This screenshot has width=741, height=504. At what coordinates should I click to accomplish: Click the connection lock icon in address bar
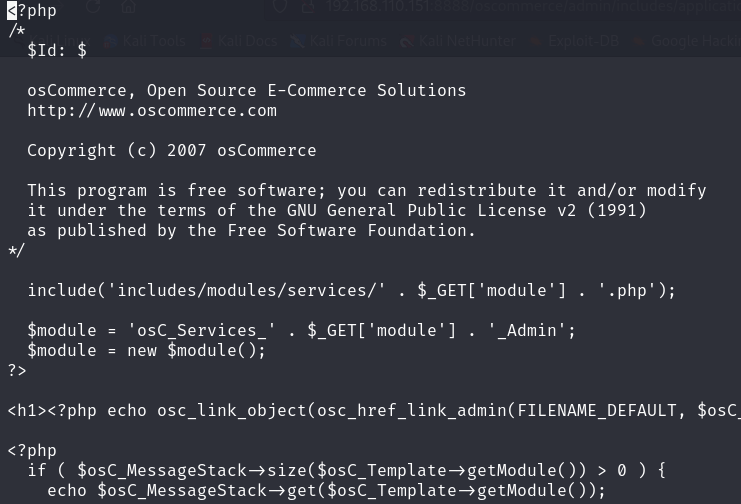point(308,7)
